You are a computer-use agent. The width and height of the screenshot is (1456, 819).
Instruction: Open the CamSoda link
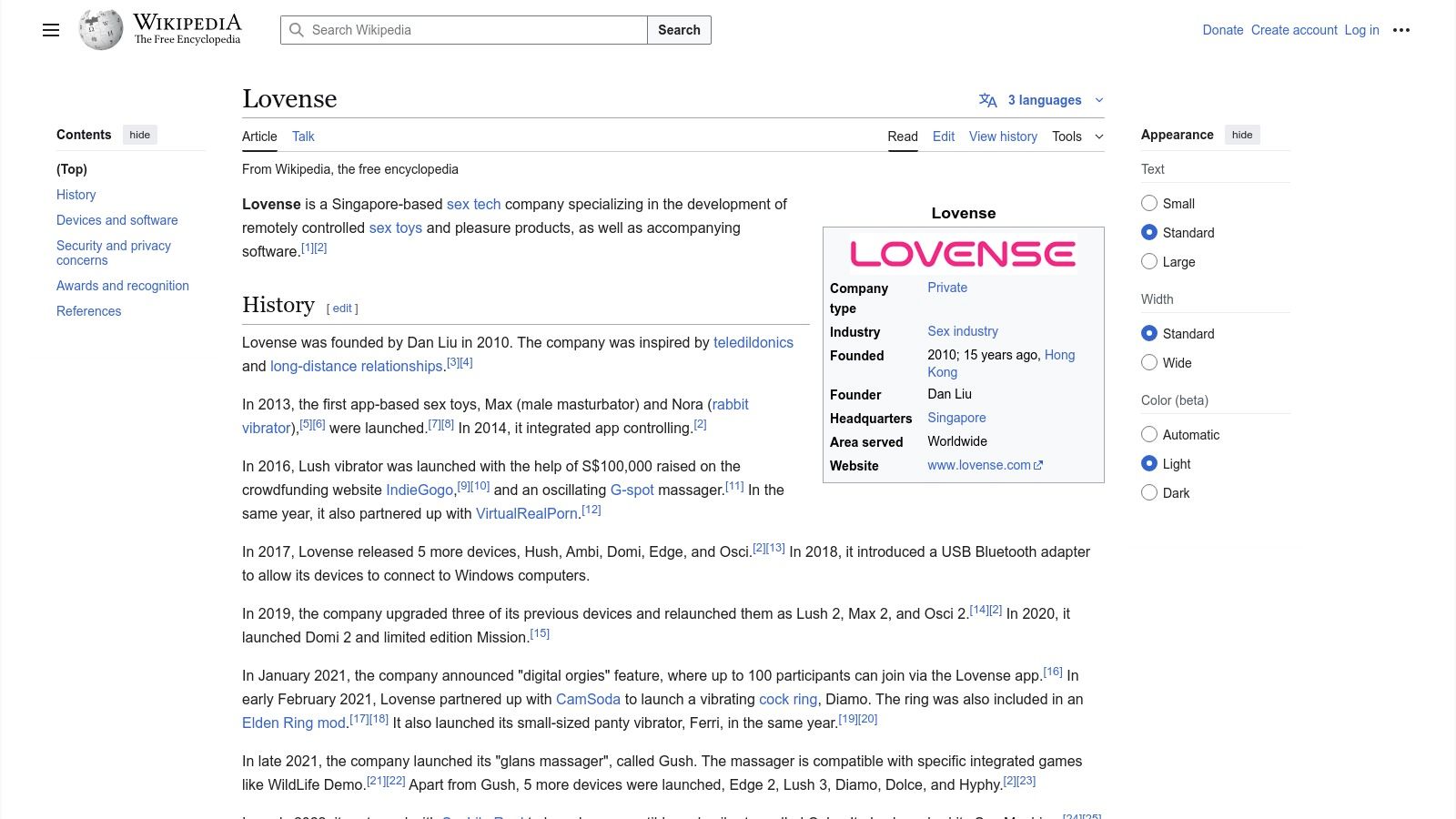pos(588,699)
